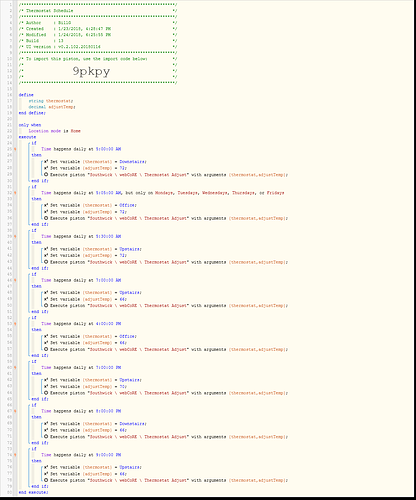Click the 'only when' keyword
This screenshot has height=500, width=416.
tap(30, 125)
